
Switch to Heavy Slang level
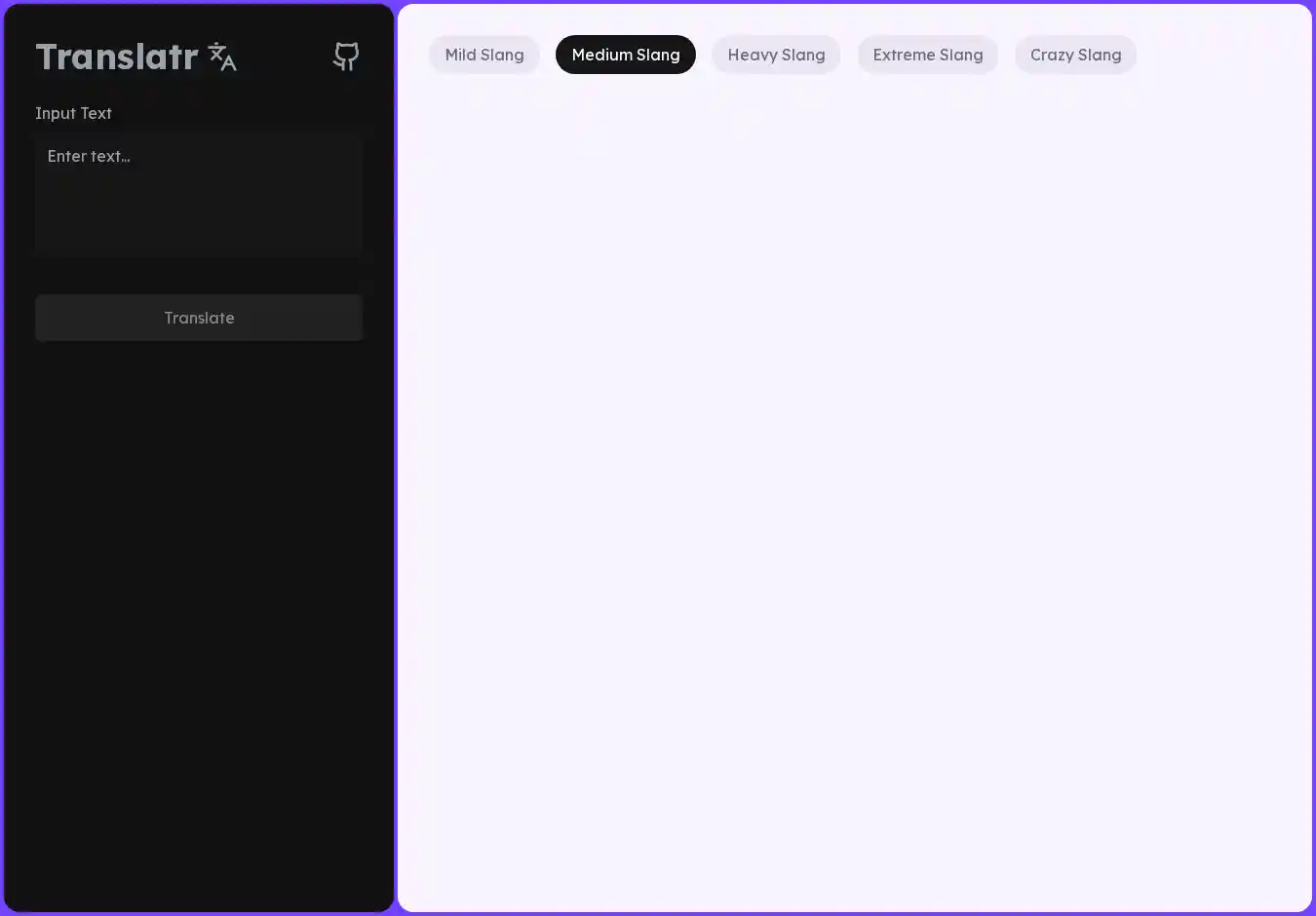click(776, 55)
